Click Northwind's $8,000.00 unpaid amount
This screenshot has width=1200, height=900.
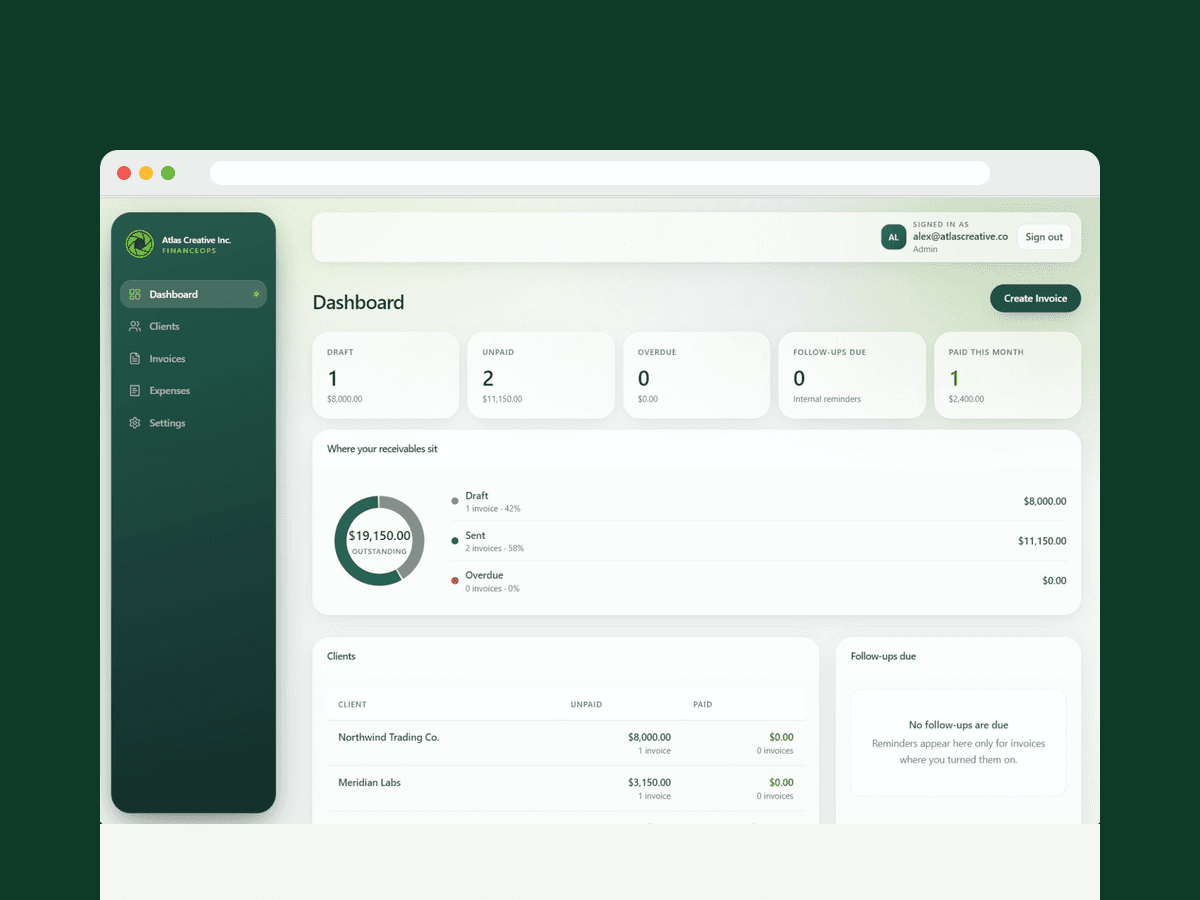click(x=649, y=737)
